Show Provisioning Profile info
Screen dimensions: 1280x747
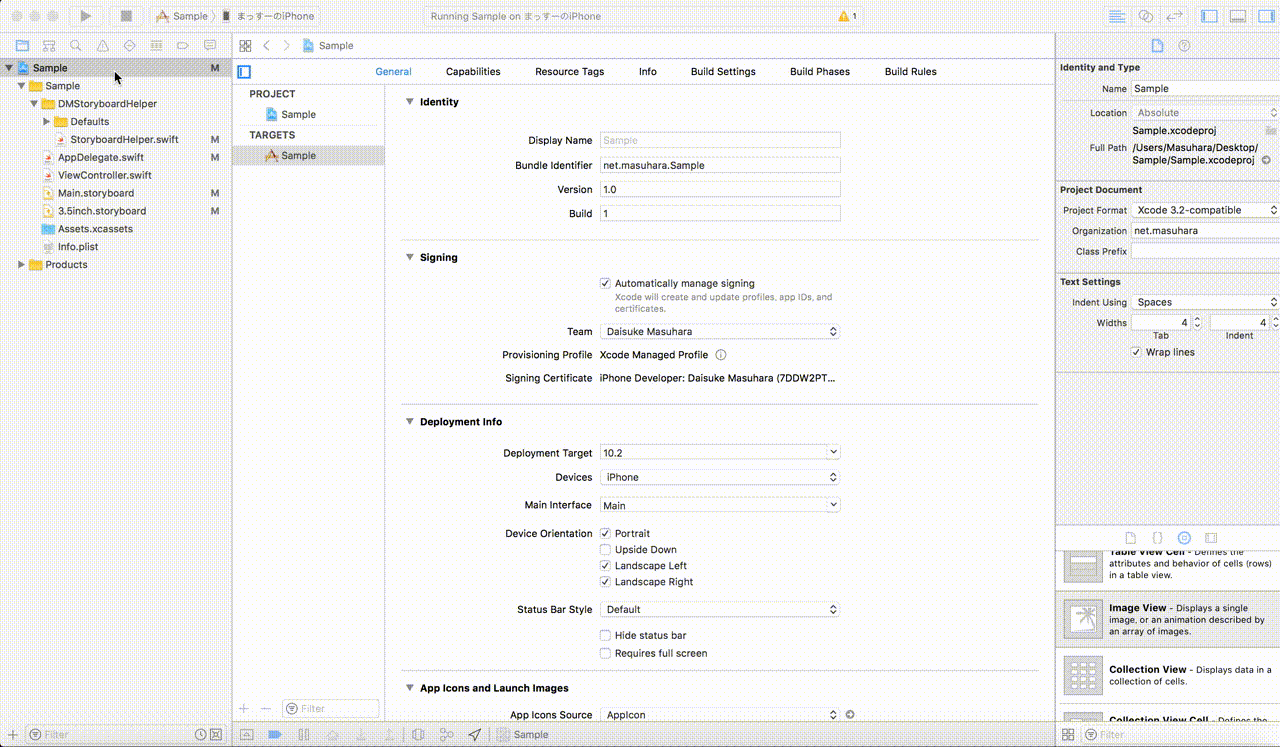tap(721, 355)
